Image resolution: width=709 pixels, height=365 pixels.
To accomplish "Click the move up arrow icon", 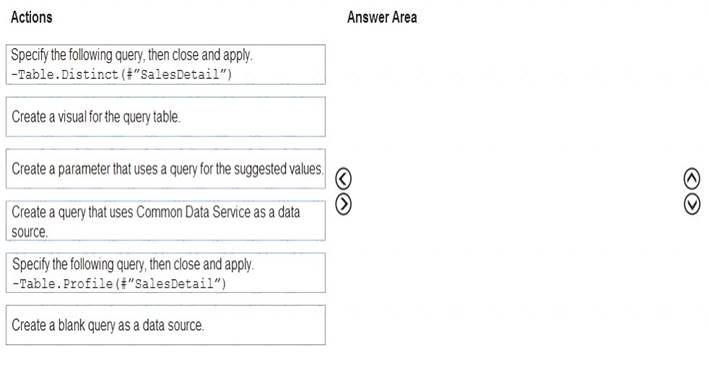I will click(x=692, y=179).
